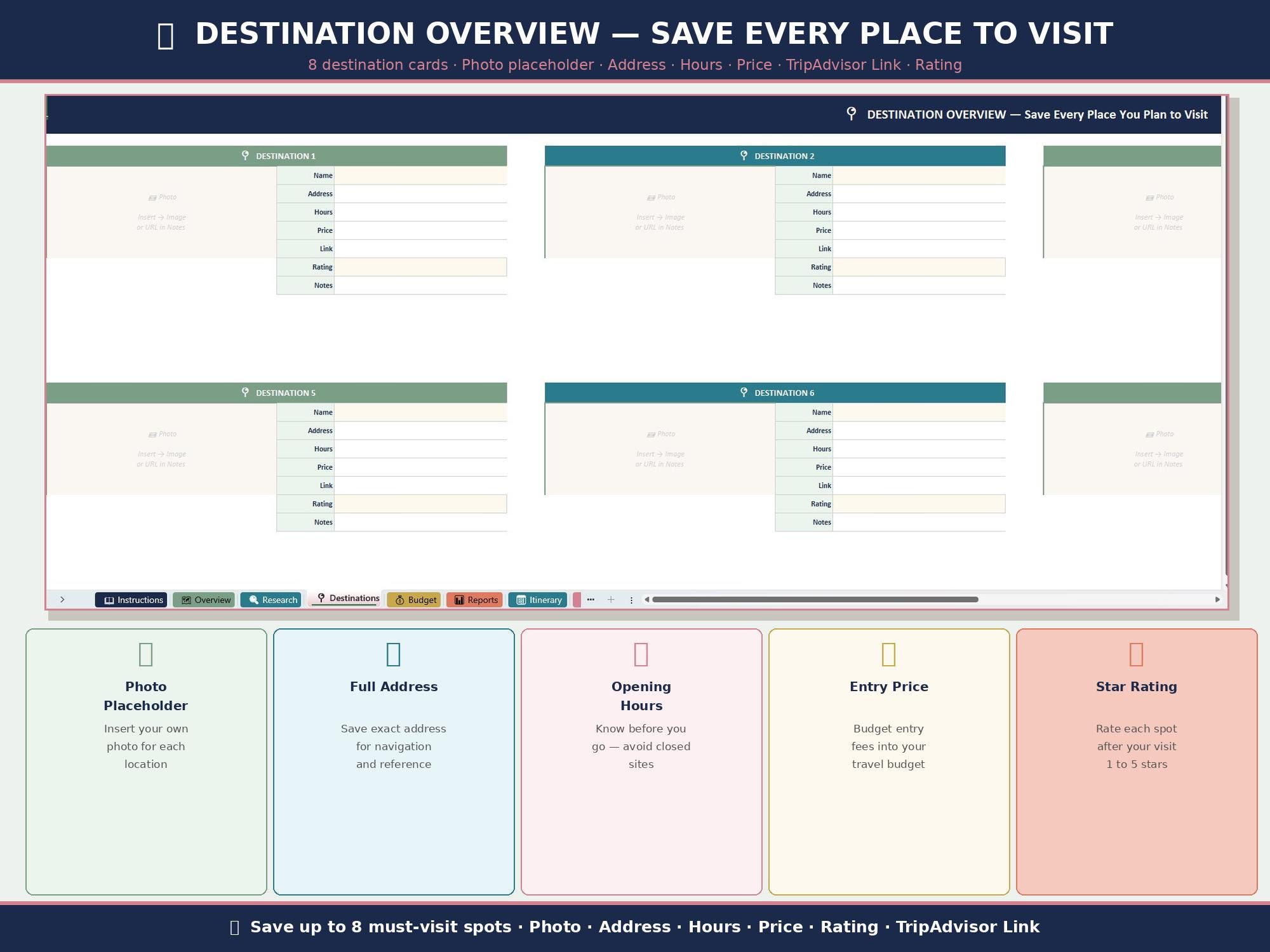Add a new sheet with plus icon

click(x=611, y=599)
